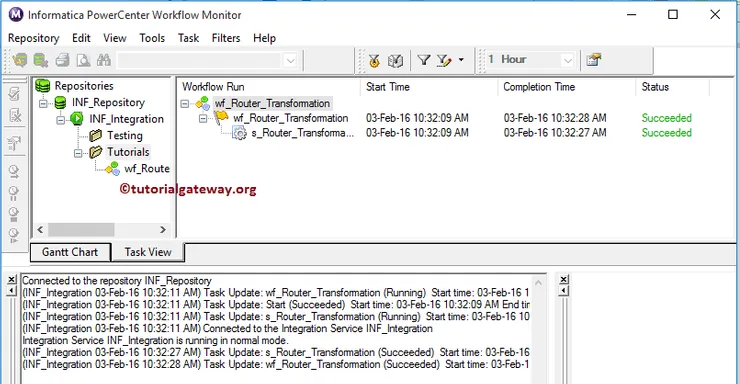The width and height of the screenshot is (740, 384).
Task: Select the s_Router_Transforma... session row
Action: click(302, 133)
